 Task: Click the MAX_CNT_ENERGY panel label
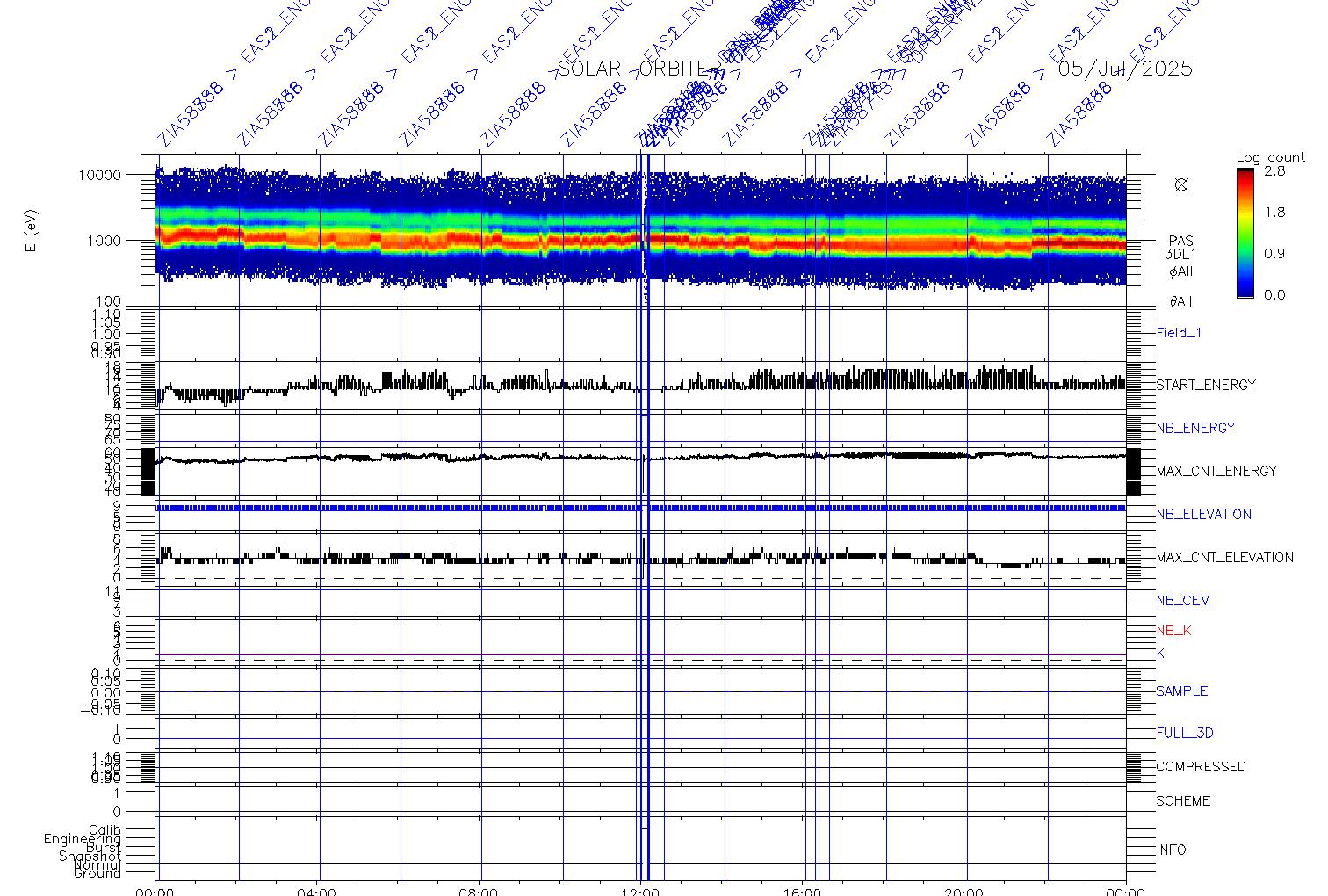pos(1216,471)
